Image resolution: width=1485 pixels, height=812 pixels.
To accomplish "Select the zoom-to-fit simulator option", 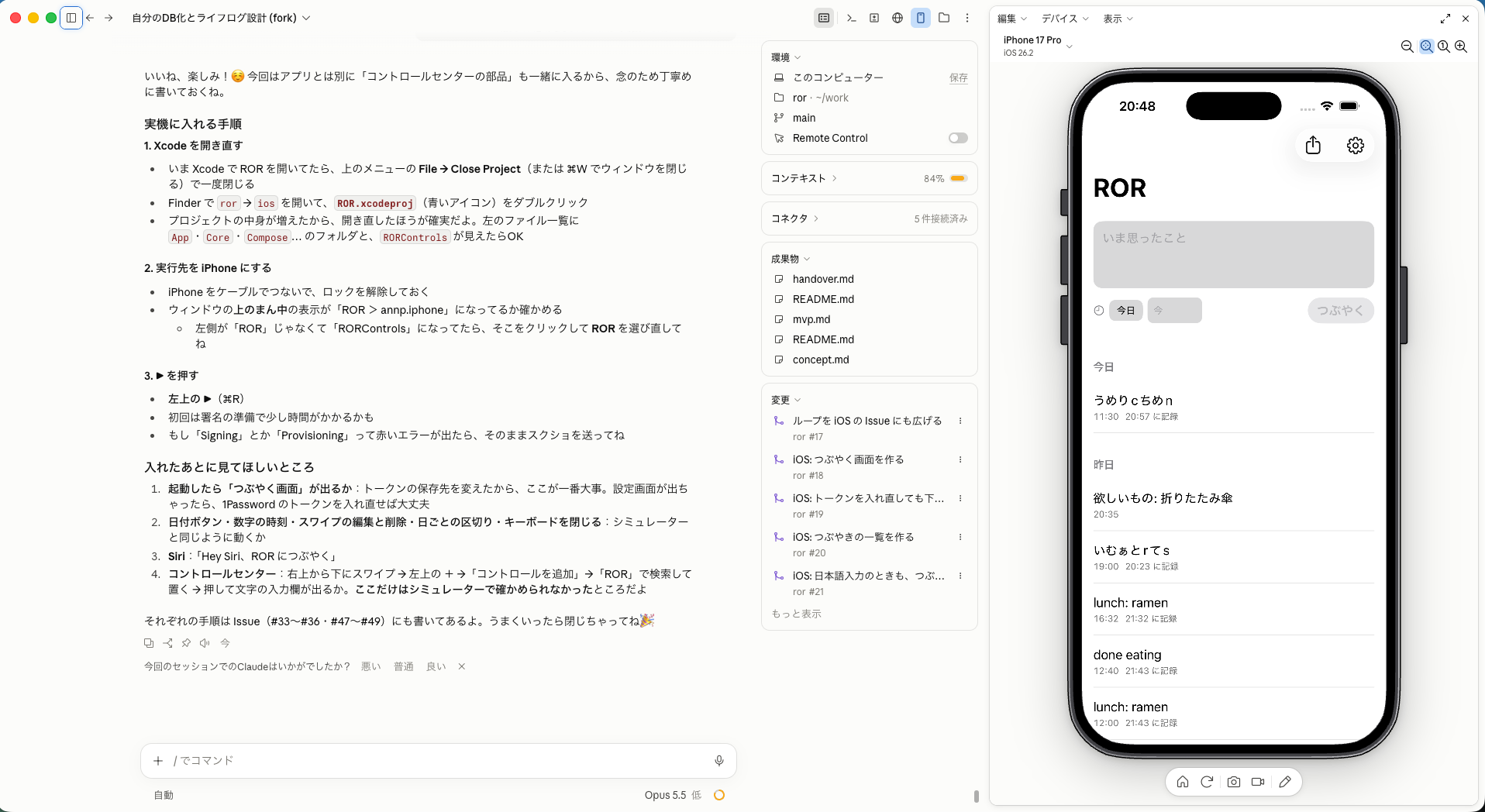I will [1426, 46].
